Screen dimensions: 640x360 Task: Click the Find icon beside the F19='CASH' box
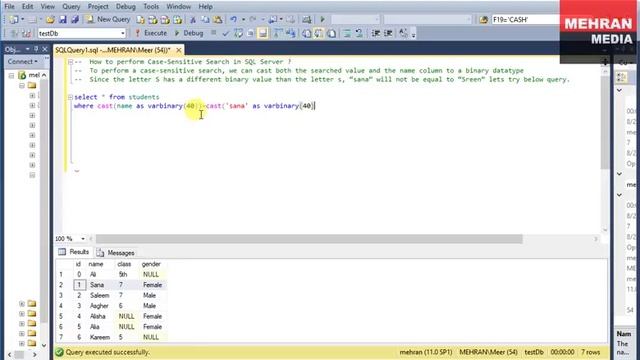tap(483, 20)
